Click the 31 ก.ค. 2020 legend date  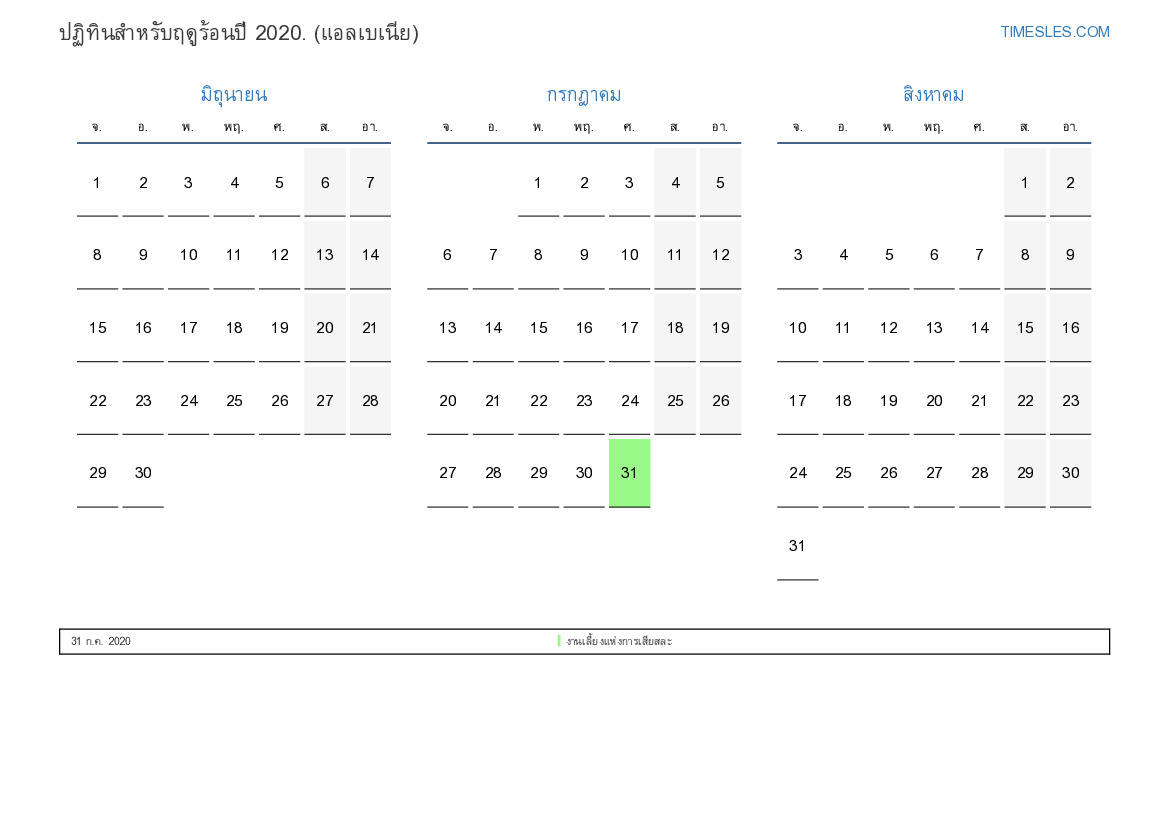pyautogui.click(x=101, y=641)
